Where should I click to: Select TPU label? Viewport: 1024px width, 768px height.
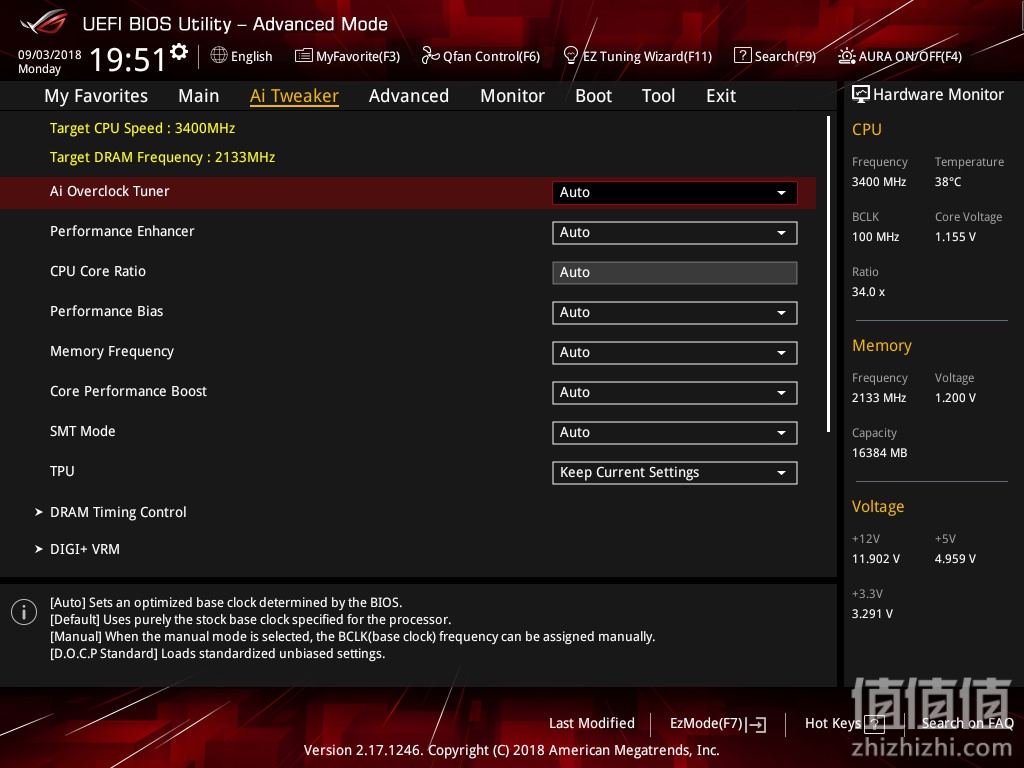coord(62,471)
